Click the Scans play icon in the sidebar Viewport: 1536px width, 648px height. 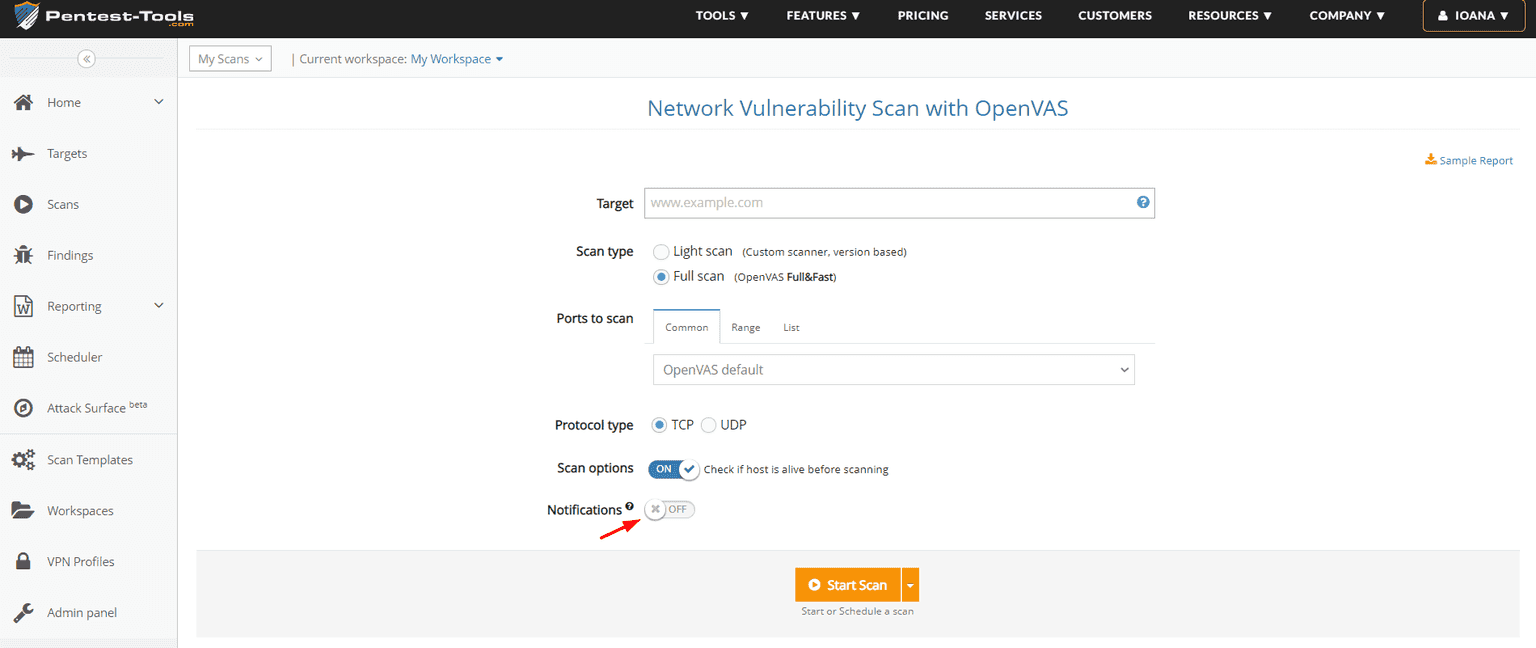tap(23, 205)
